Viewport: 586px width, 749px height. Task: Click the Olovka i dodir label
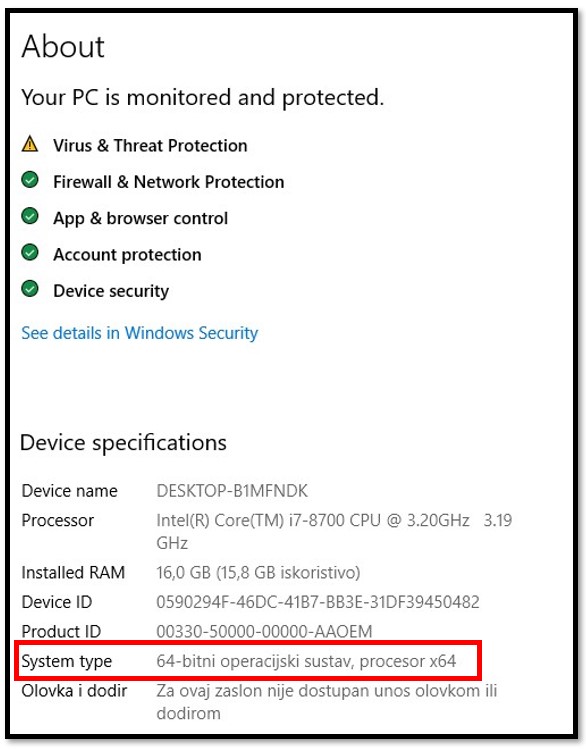point(74,691)
